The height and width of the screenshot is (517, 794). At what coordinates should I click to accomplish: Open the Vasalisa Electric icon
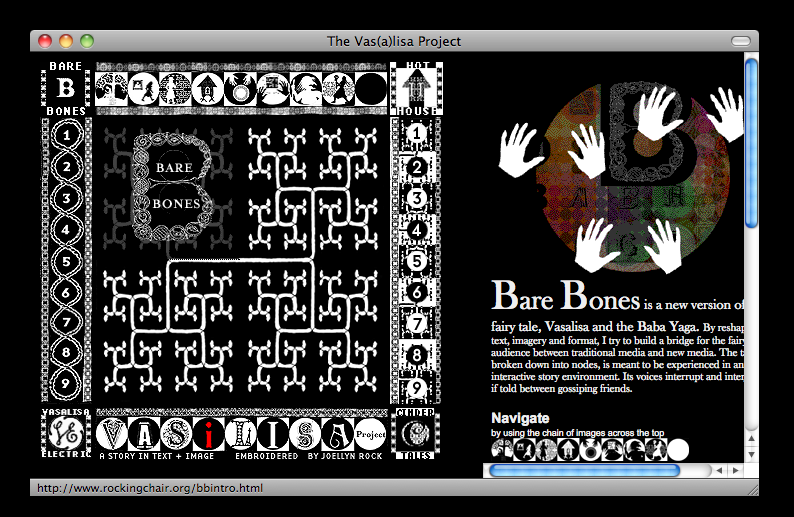click(x=66, y=432)
